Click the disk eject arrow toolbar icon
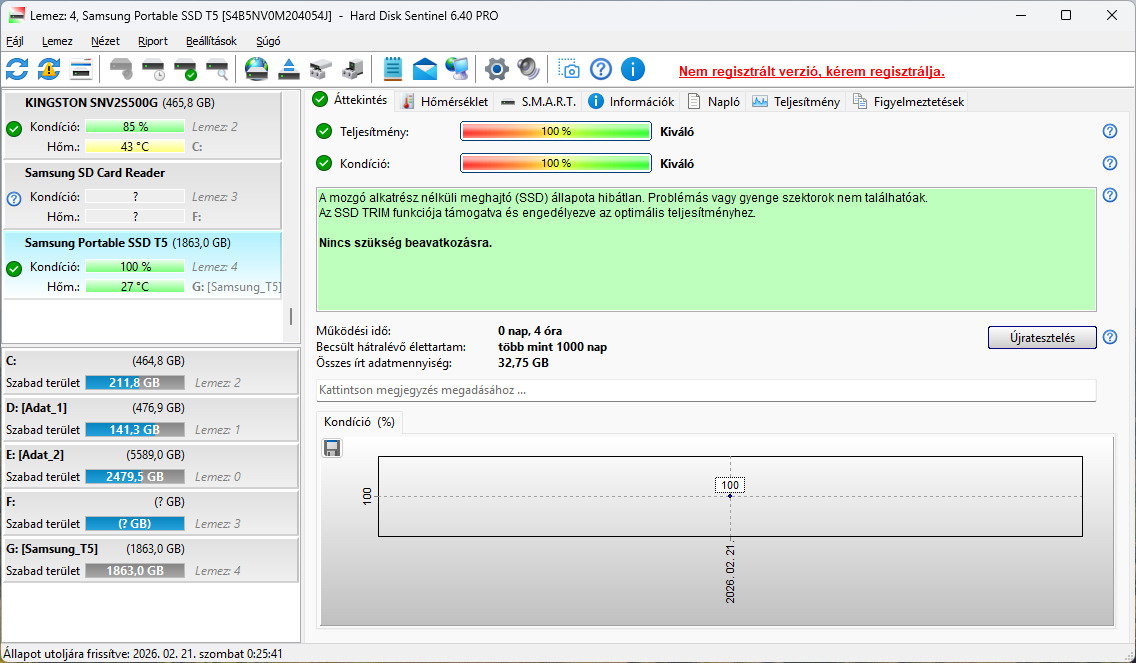 coord(289,70)
